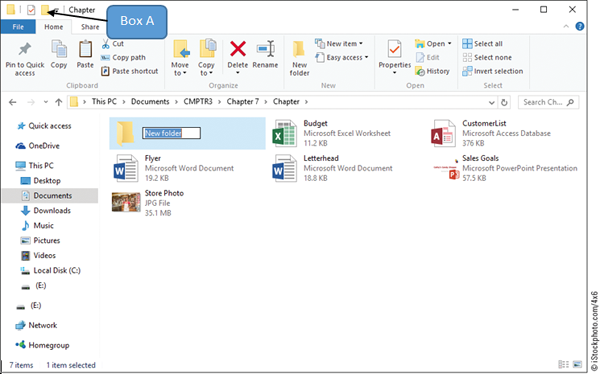Image resolution: width=600 pixels, height=374 pixels.
Task: Click CMPTR3 in address path
Action: [x=198, y=102]
